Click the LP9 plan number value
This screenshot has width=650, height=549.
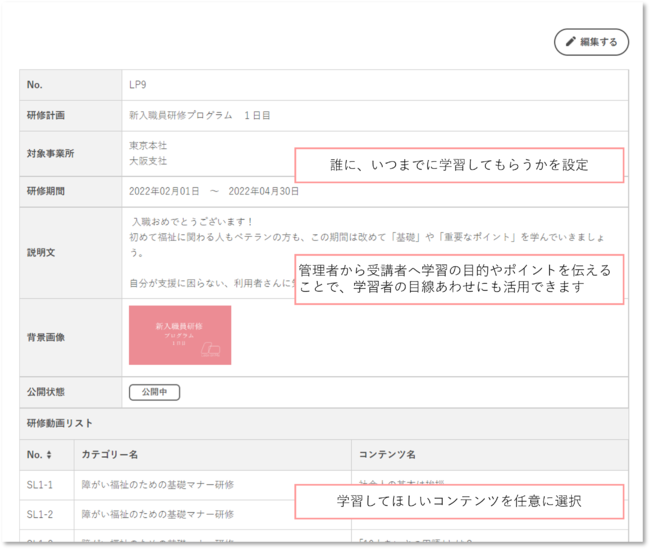tap(138, 85)
